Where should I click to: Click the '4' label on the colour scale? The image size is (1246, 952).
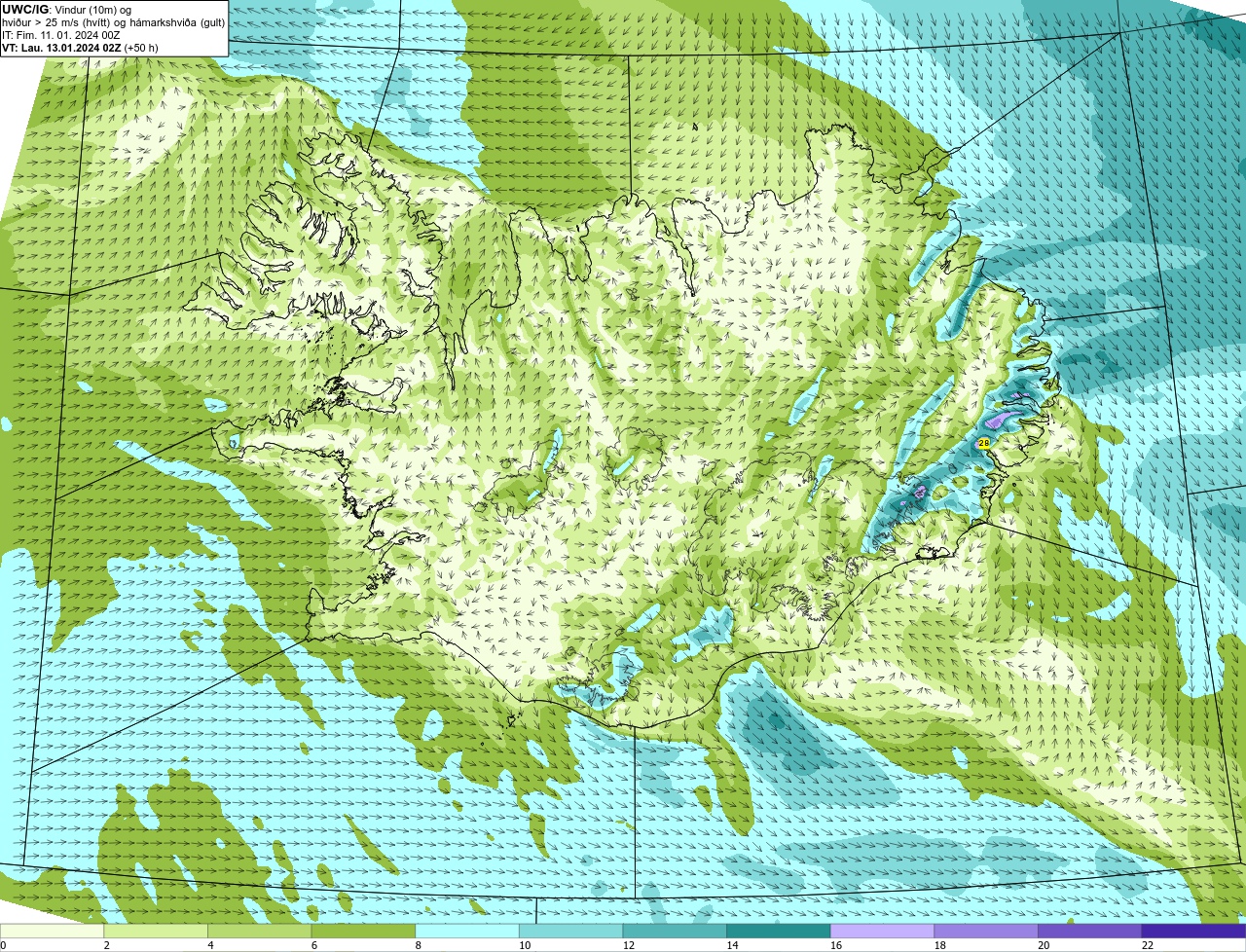pos(210,945)
